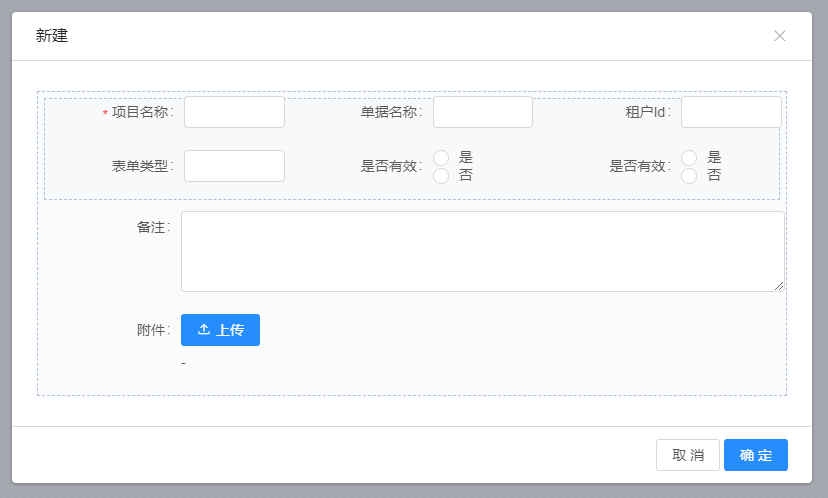Select 是 in 是否有效 below 租户Id
Image resolution: width=828 pixels, height=498 pixels.
pos(689,158)
